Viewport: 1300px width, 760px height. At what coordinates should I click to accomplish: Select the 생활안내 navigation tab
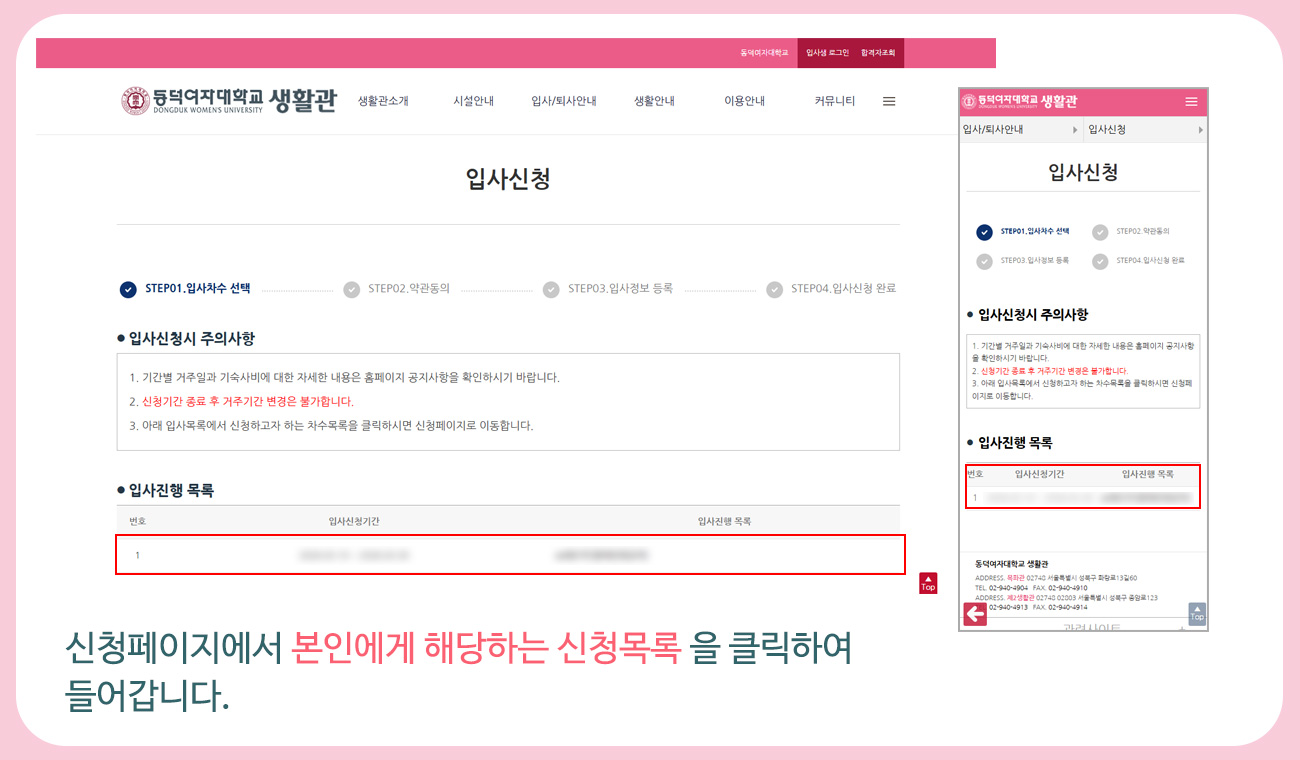pyautogui.click(x=653, y=100)
